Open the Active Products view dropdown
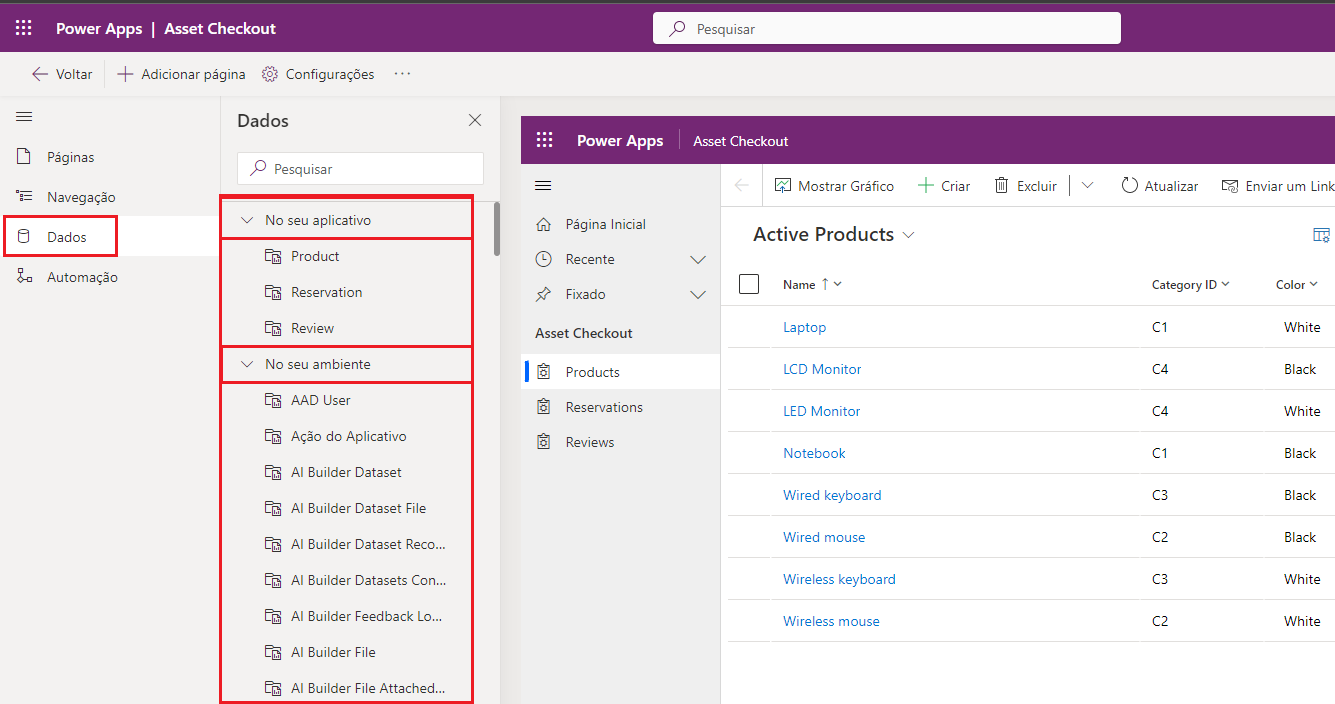Image resolution: width=1335 pixels, height=704 pixels. coord(908,235)
